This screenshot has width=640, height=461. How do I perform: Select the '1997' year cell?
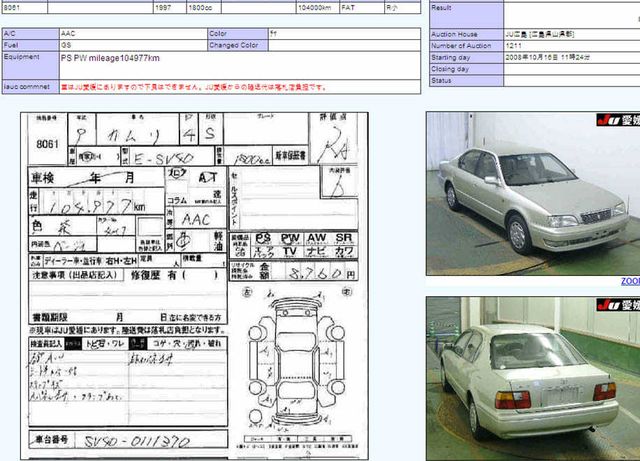pos(169,8)
